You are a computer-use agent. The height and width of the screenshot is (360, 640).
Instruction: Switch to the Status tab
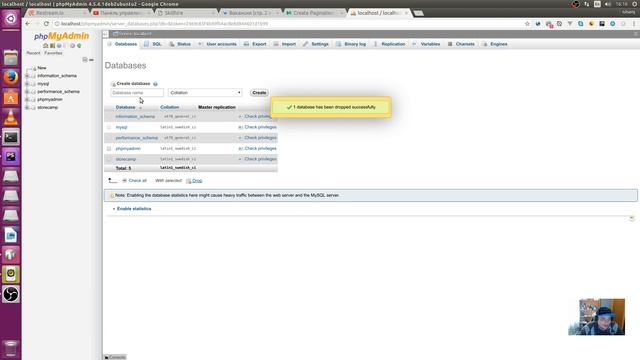point(180,44)
